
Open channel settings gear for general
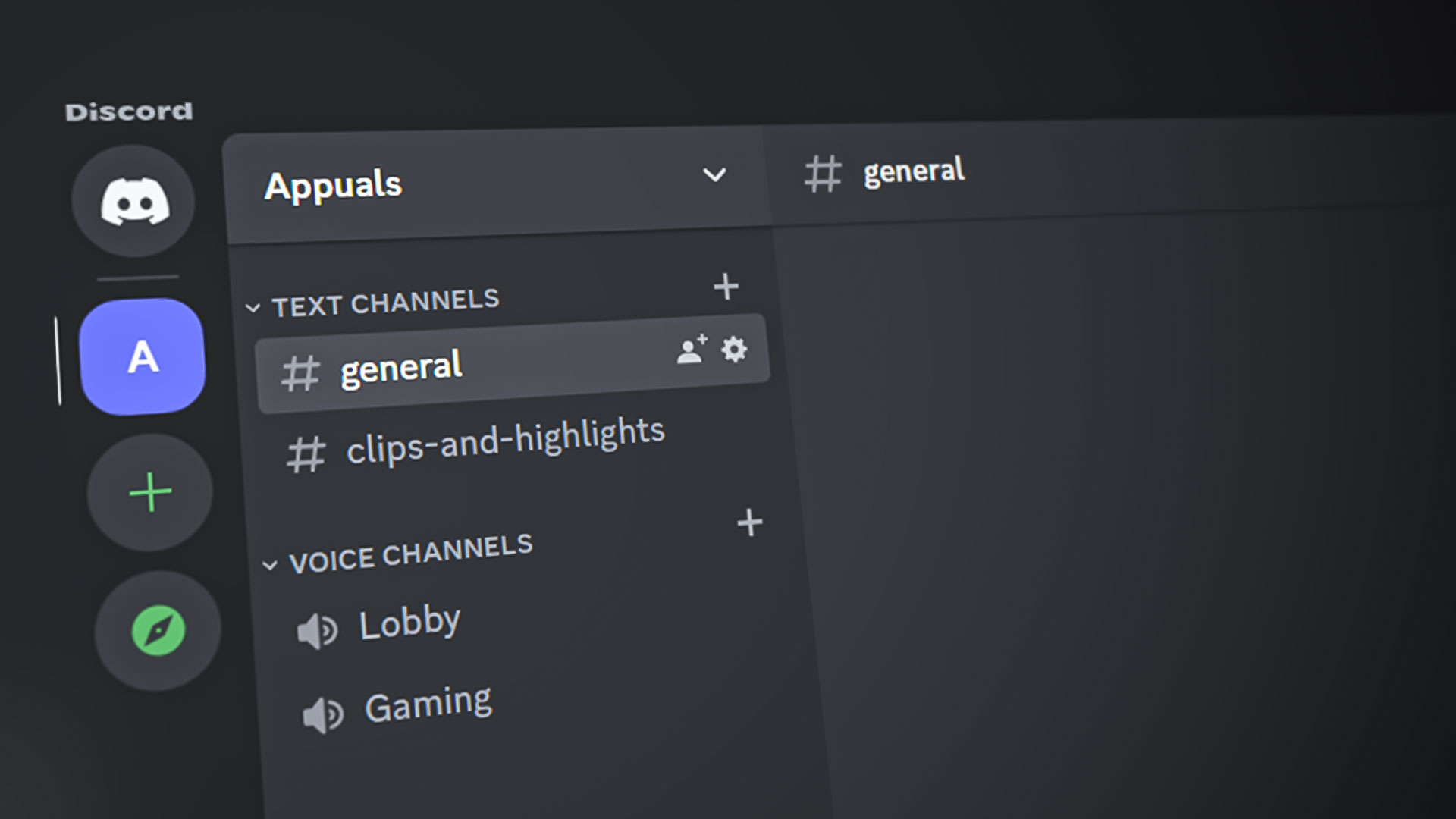732,350
